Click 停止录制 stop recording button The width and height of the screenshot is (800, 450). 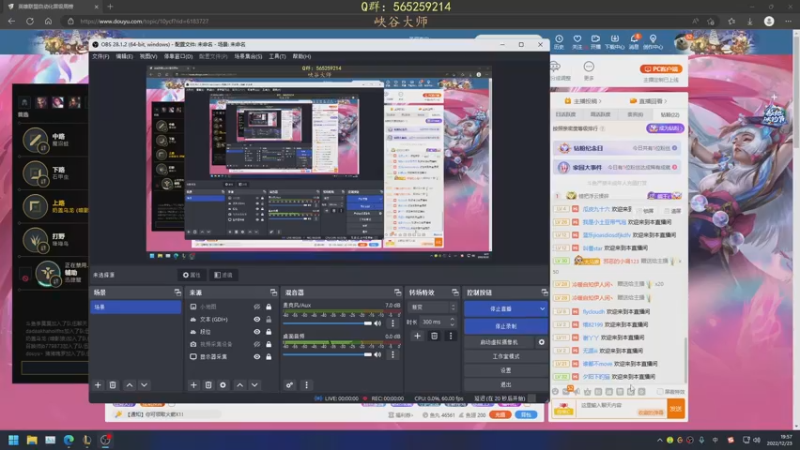point(506,326)
